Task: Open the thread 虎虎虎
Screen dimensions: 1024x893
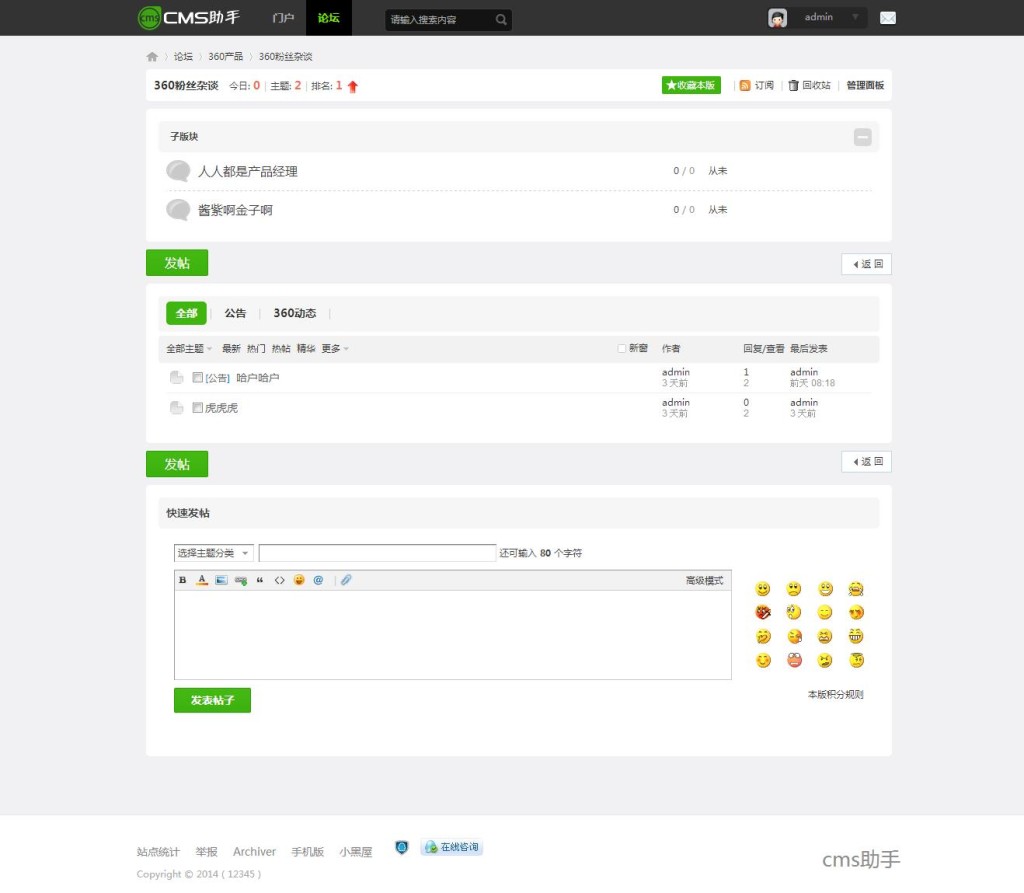Action: click(x=221, y=408)
